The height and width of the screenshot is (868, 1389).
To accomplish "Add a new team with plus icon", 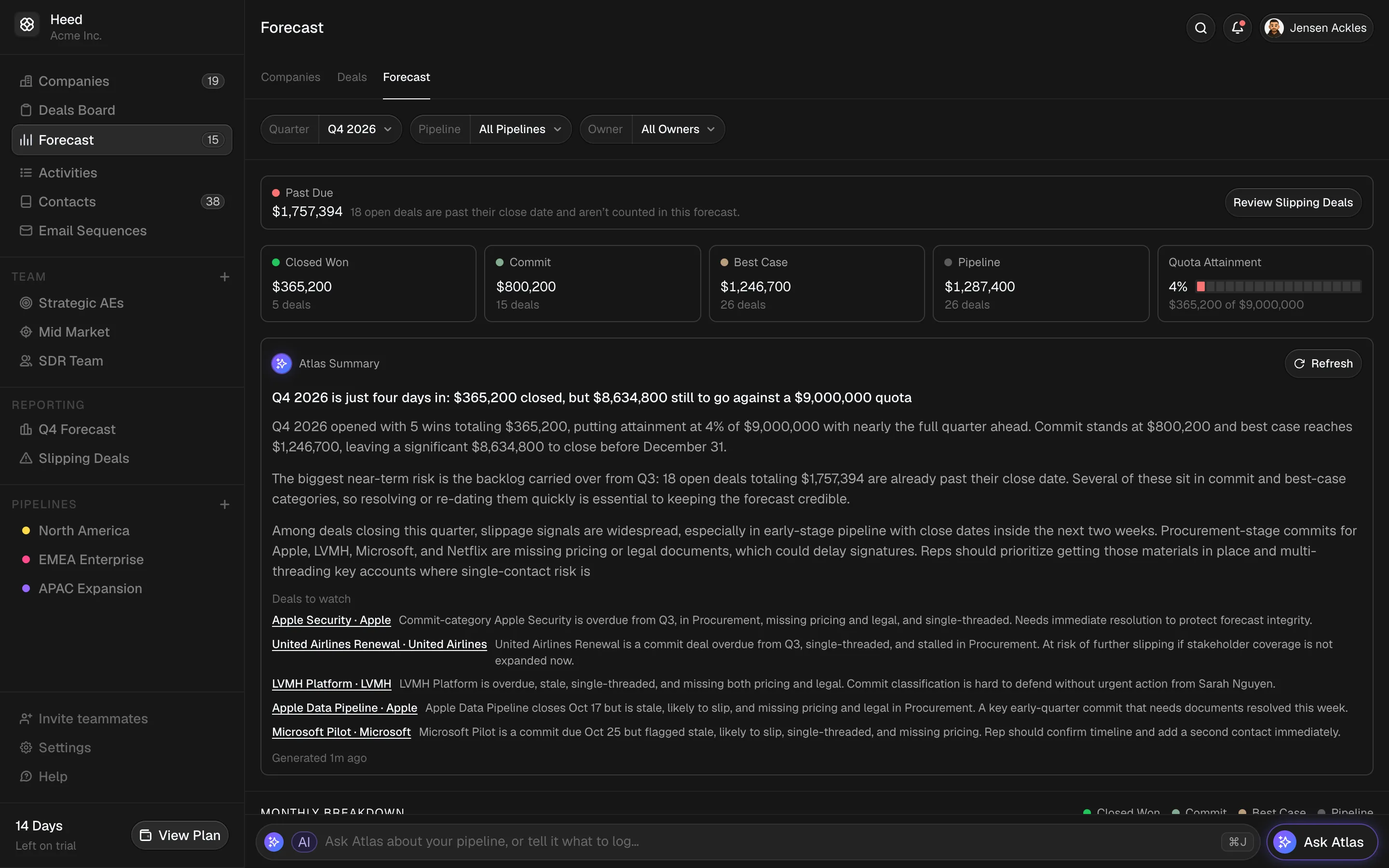I will [224, 277].
